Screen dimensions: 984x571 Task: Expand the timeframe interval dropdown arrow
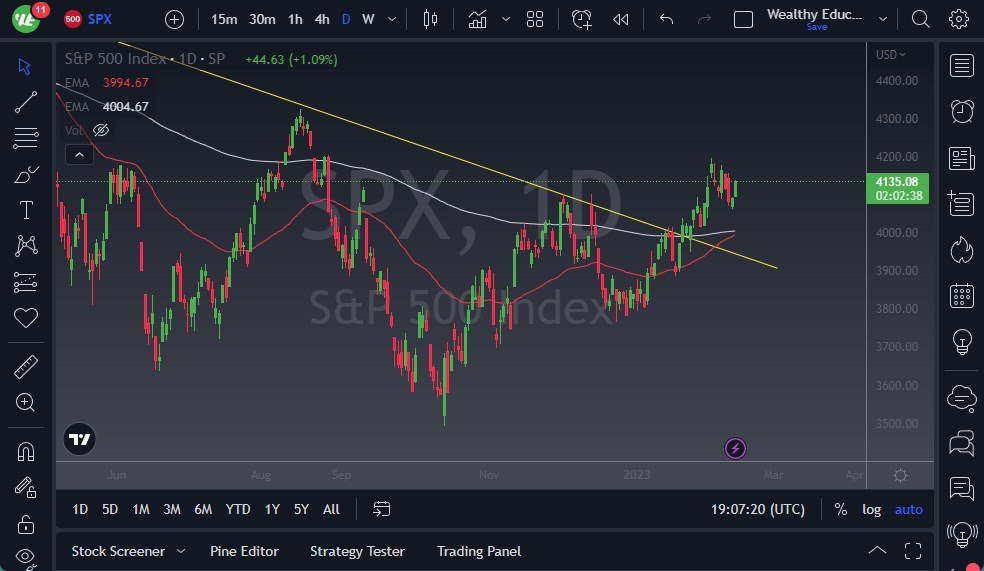tap(391, 19)
